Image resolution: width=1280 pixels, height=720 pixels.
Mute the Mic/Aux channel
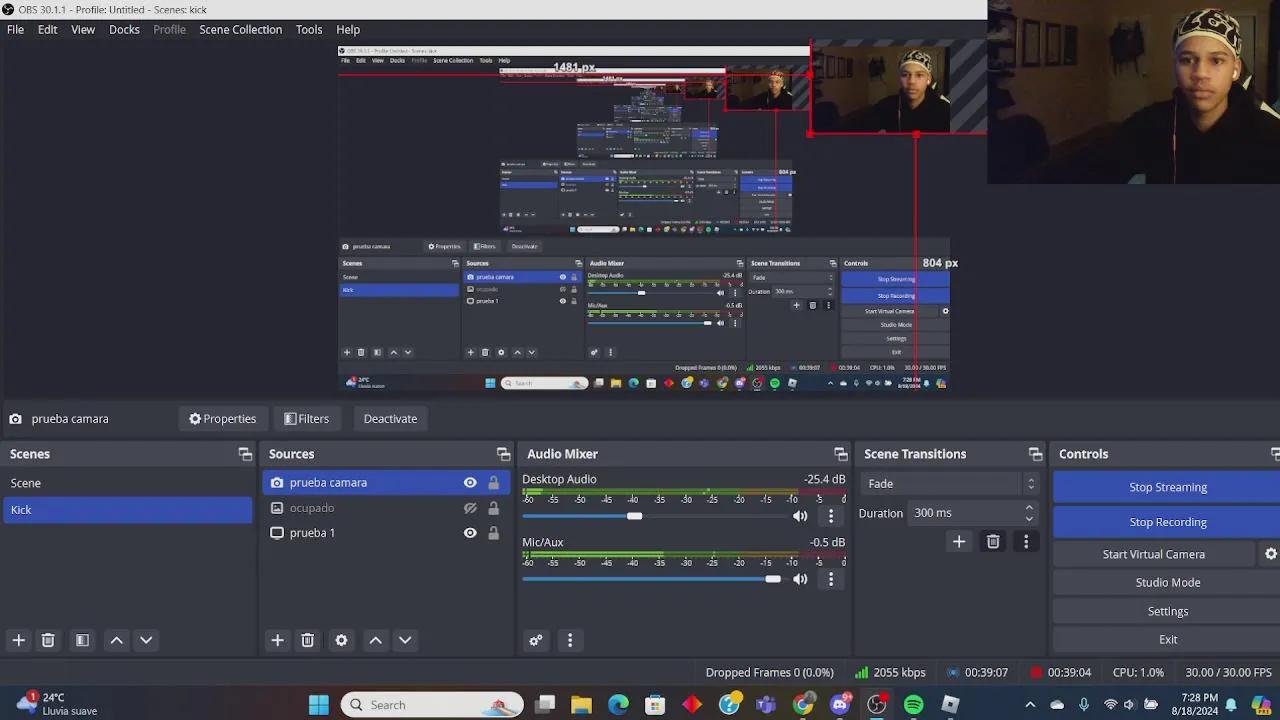click(800, 579)
